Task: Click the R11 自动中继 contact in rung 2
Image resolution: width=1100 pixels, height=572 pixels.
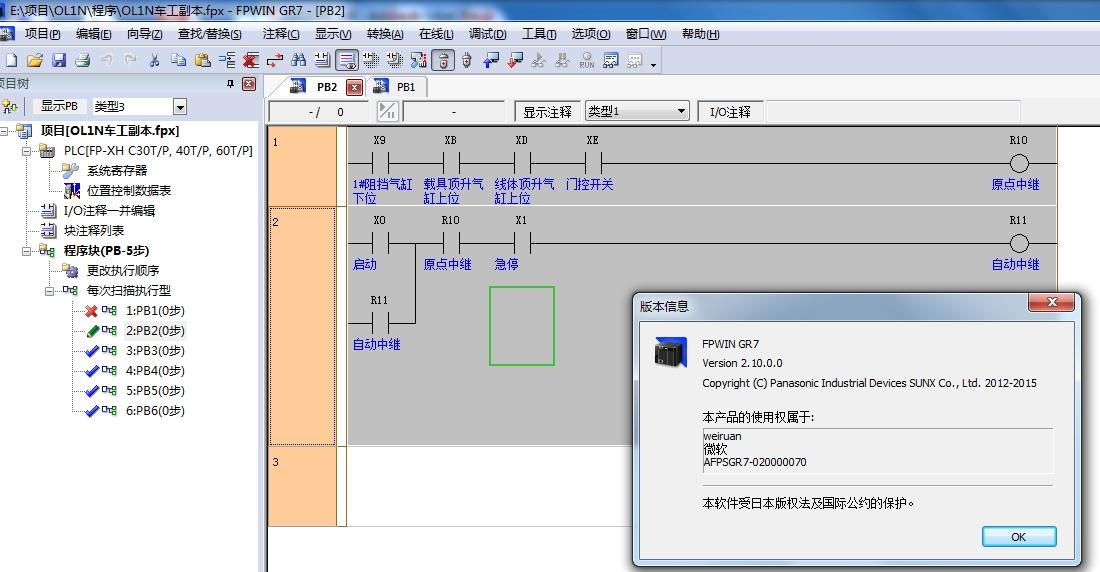Action: click(x=380, y=324)
